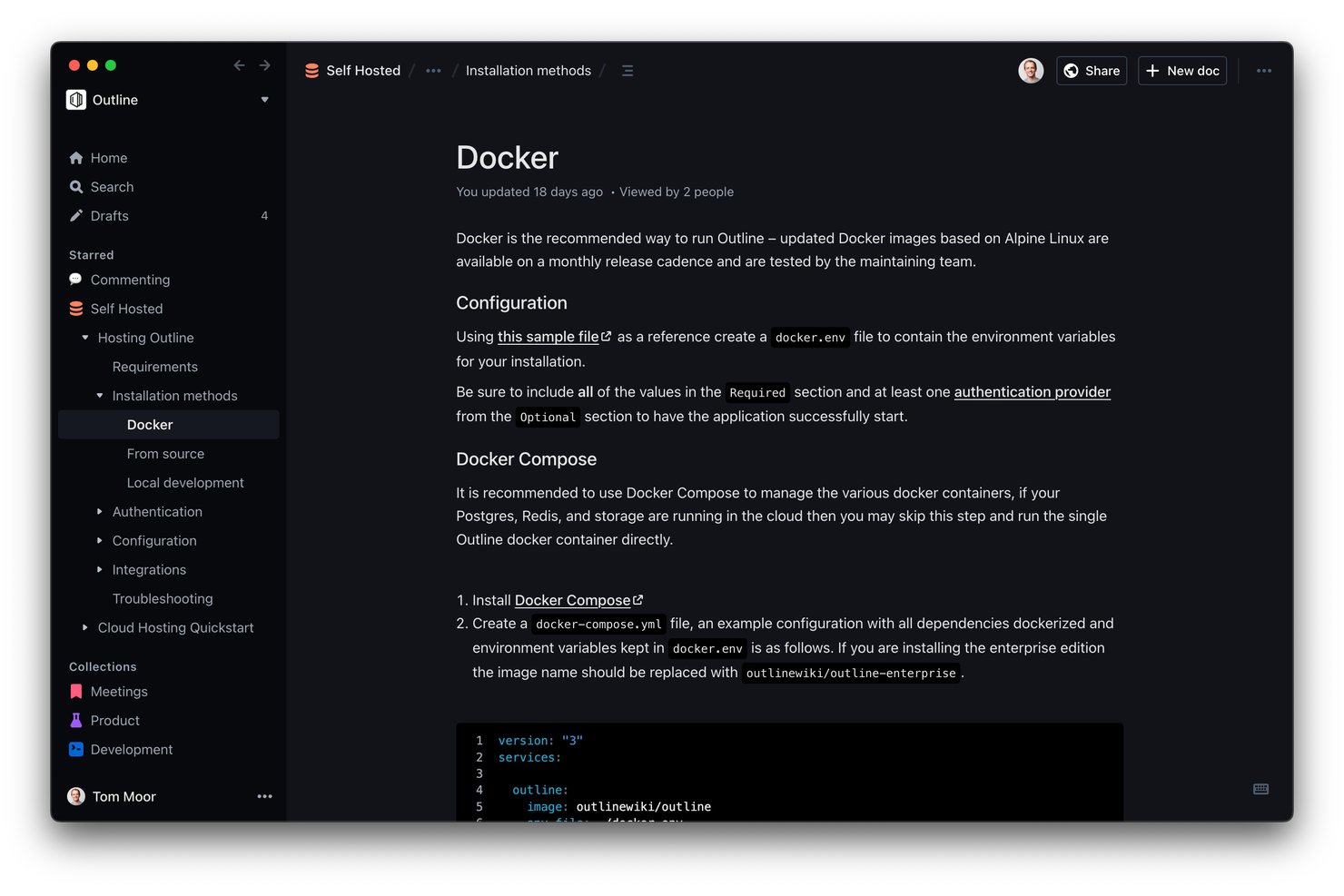Expand the Configuration tree node
1344x896 pixels.
(100, 541)
